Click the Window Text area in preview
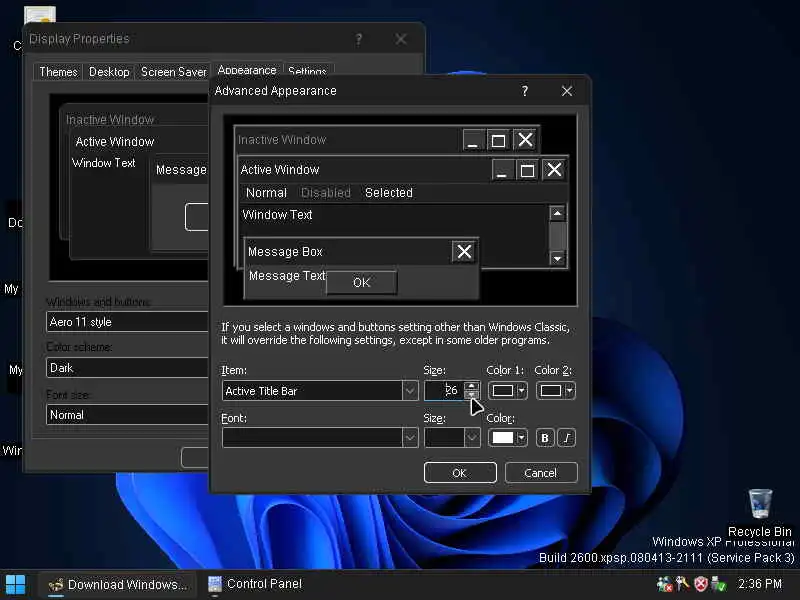Screen dimensions: 800x600 tap(277, 215)
